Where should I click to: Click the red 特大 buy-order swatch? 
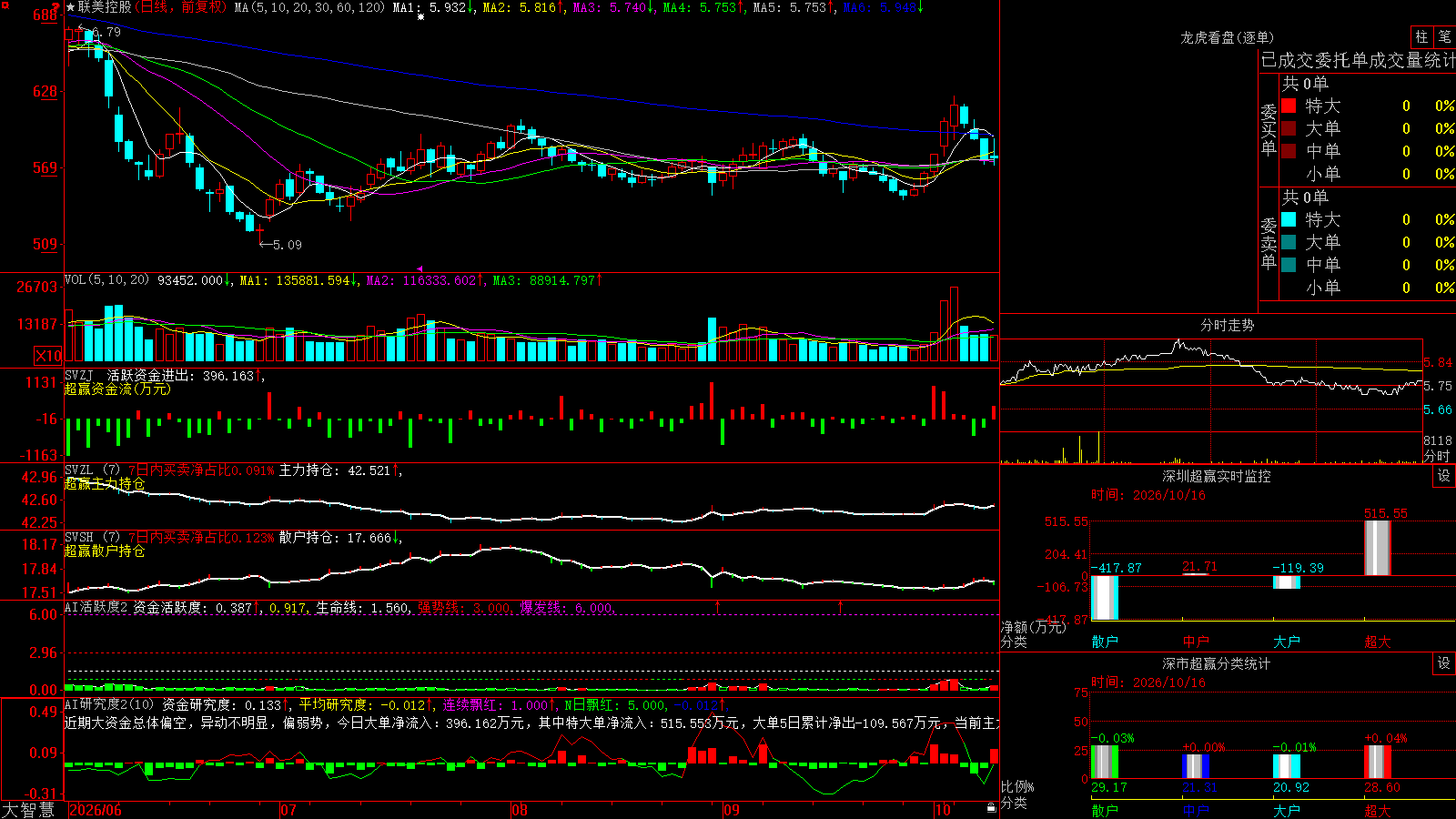1289,106
